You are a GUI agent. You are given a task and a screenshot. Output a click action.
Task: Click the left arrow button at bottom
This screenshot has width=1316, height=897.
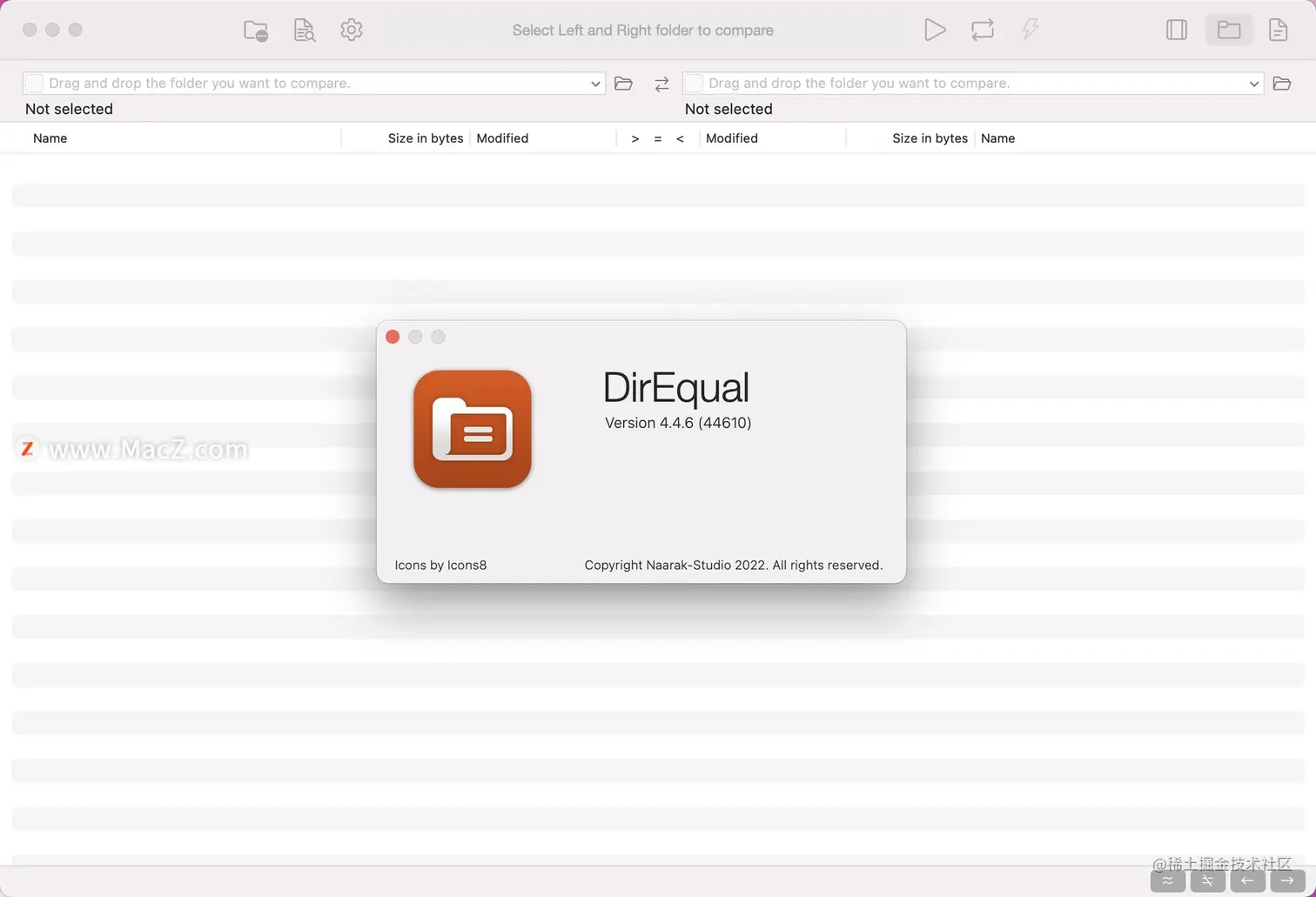point(1248,880)
